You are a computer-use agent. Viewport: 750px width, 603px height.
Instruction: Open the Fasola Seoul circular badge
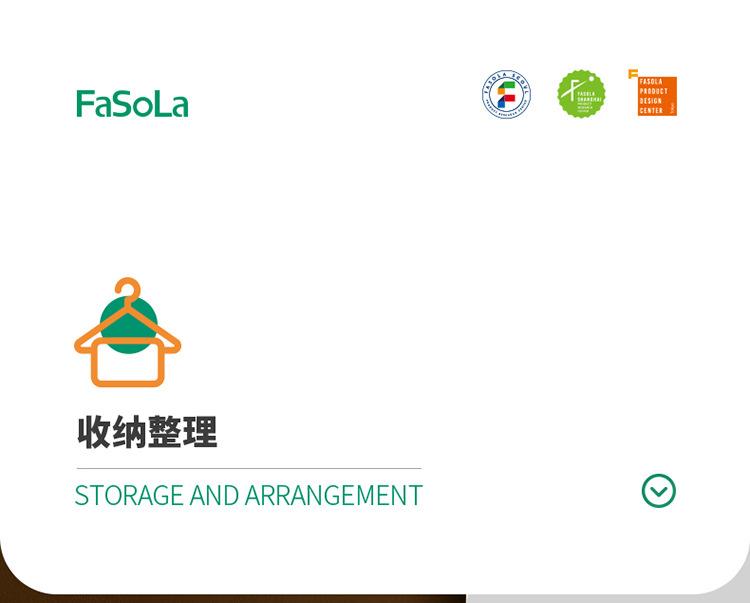point(507,94)
